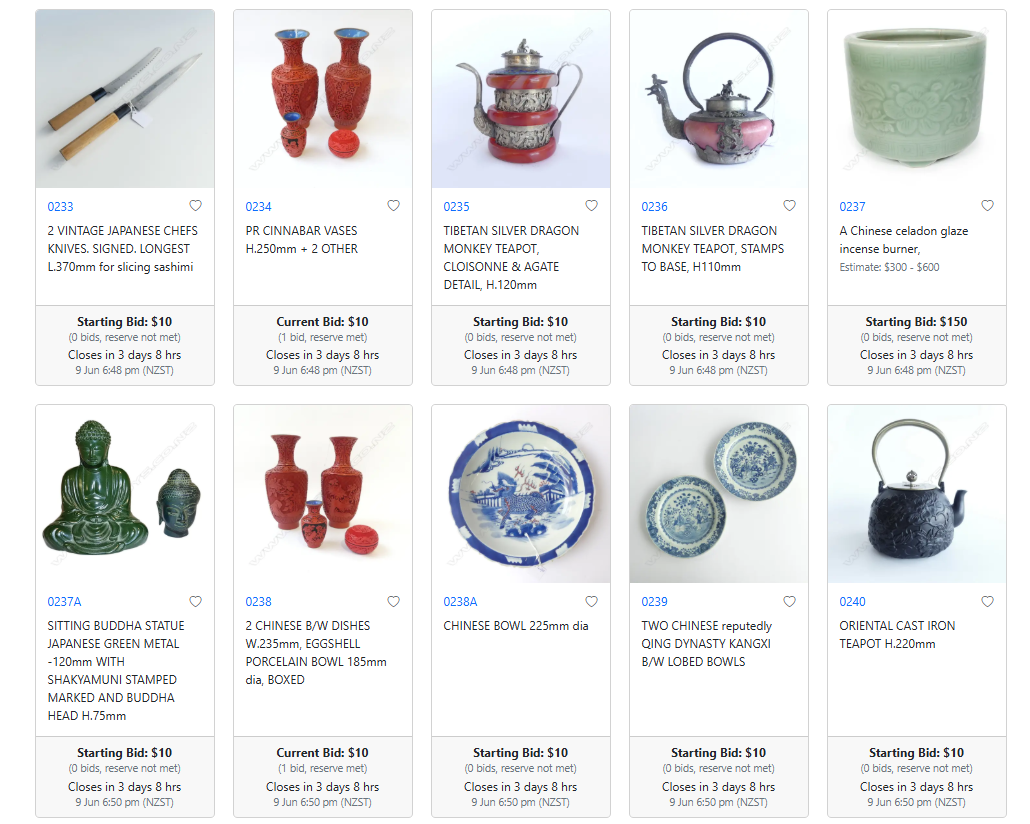The width and height of the screenshot is (1030, 824).
Task: Favorite lot 0239 lobed bowls
Action: click(x=790, y=601)
